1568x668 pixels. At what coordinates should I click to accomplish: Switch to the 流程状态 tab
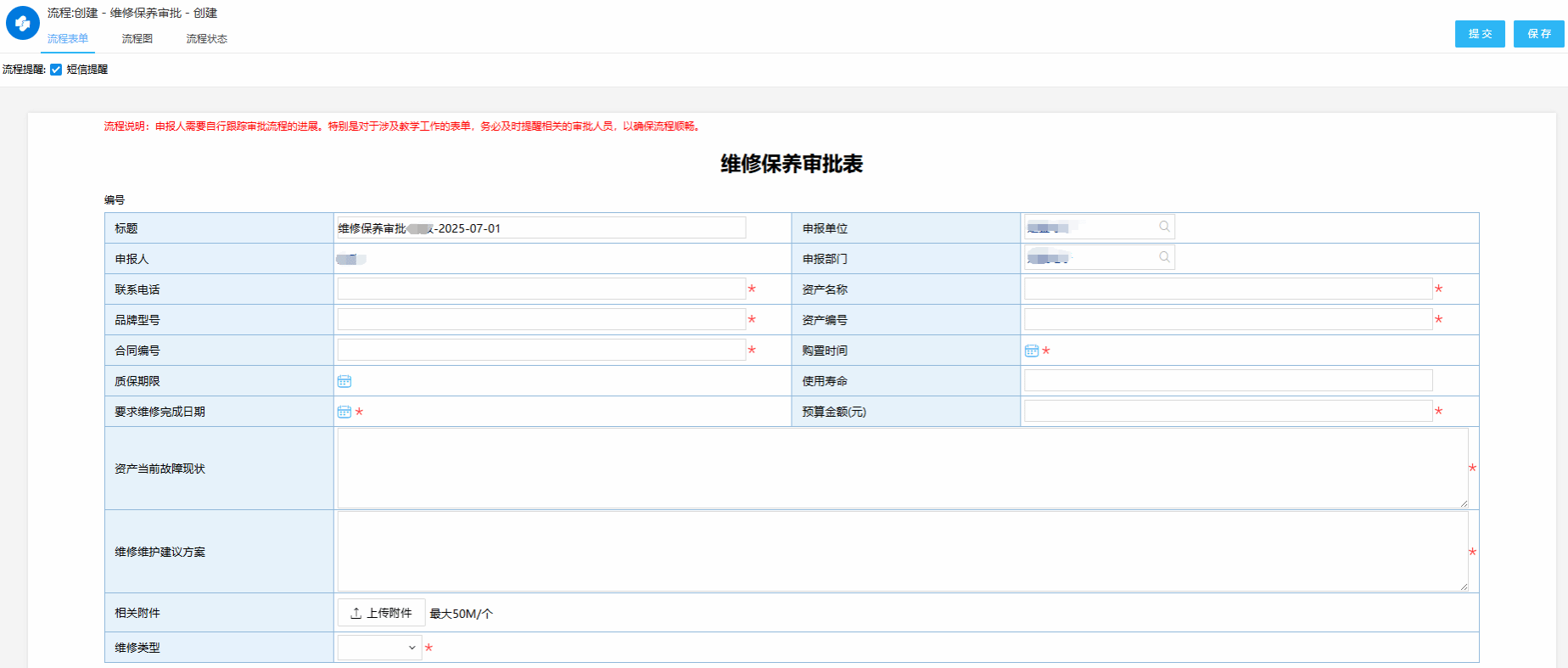click(206, 39)
